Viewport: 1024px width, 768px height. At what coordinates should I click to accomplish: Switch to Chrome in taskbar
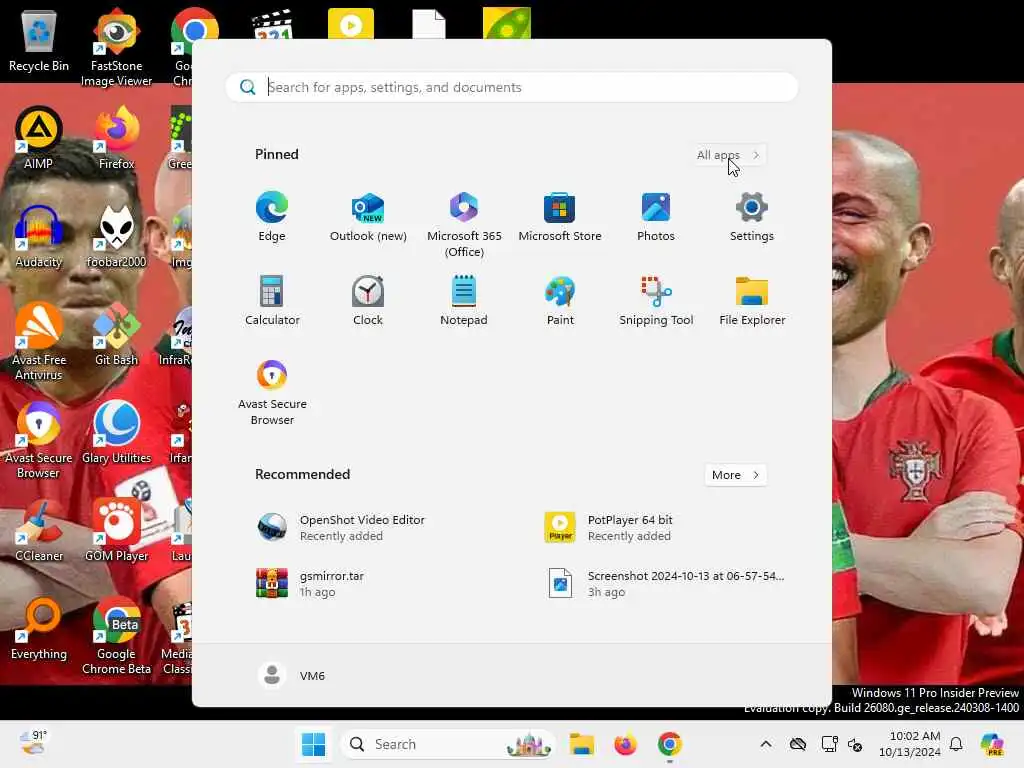669,744
